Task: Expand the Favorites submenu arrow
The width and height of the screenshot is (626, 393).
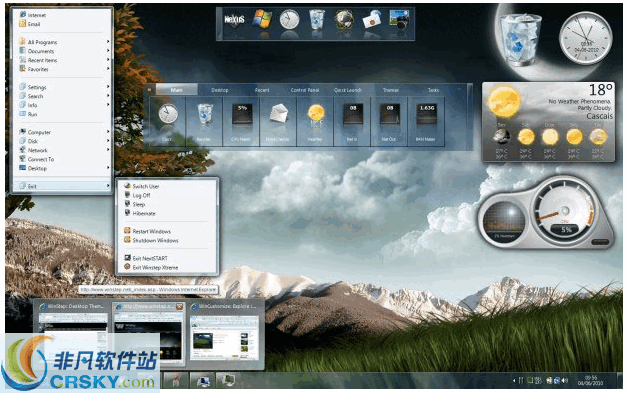Action: pos(108,69)
